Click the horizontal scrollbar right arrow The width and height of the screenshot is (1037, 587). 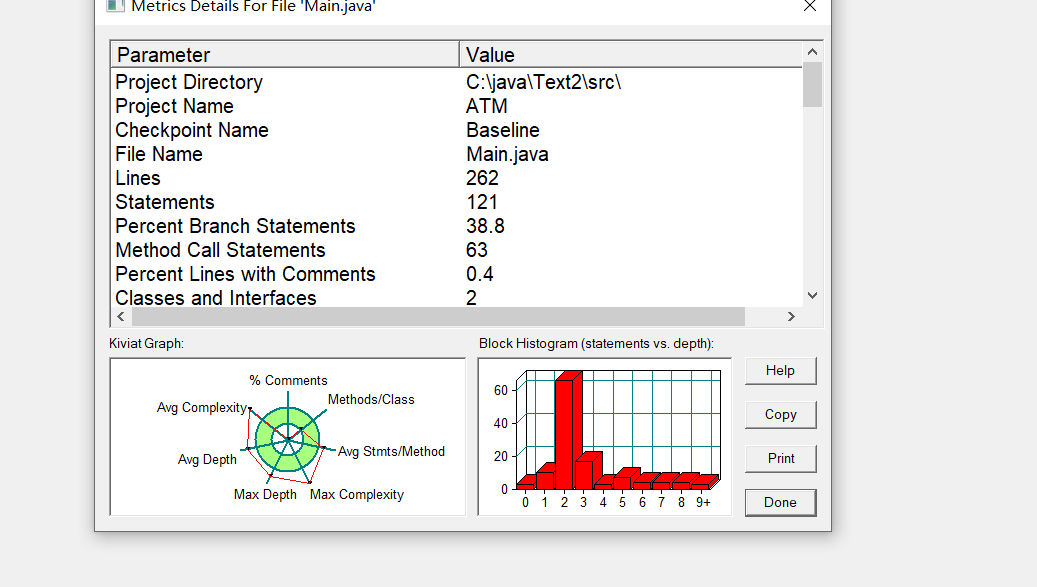(791, 317)
